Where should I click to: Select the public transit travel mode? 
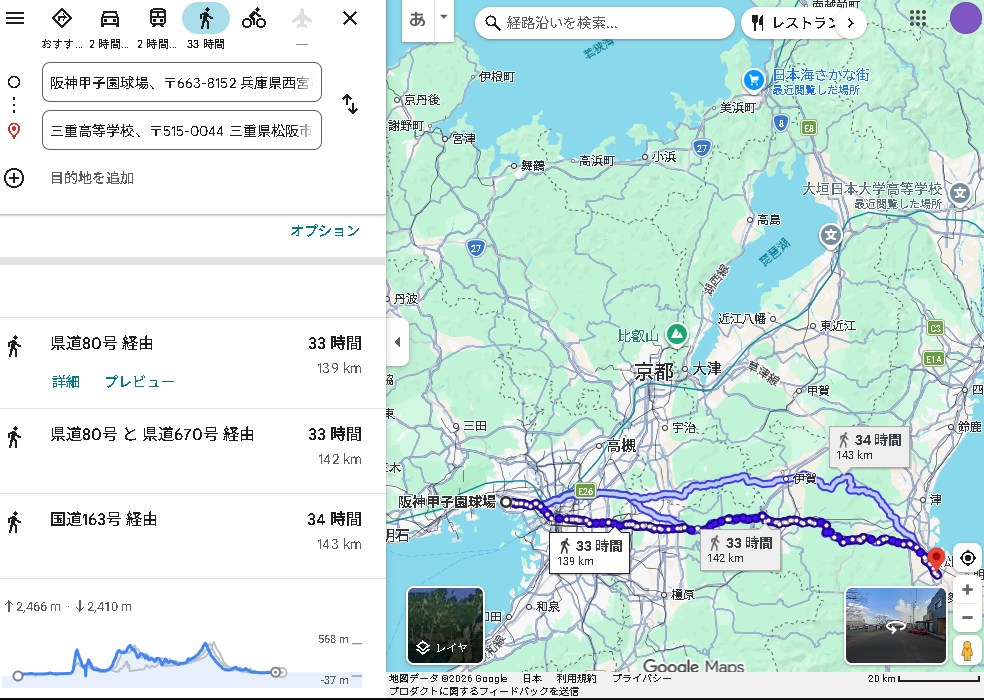[x=158, y=18]
